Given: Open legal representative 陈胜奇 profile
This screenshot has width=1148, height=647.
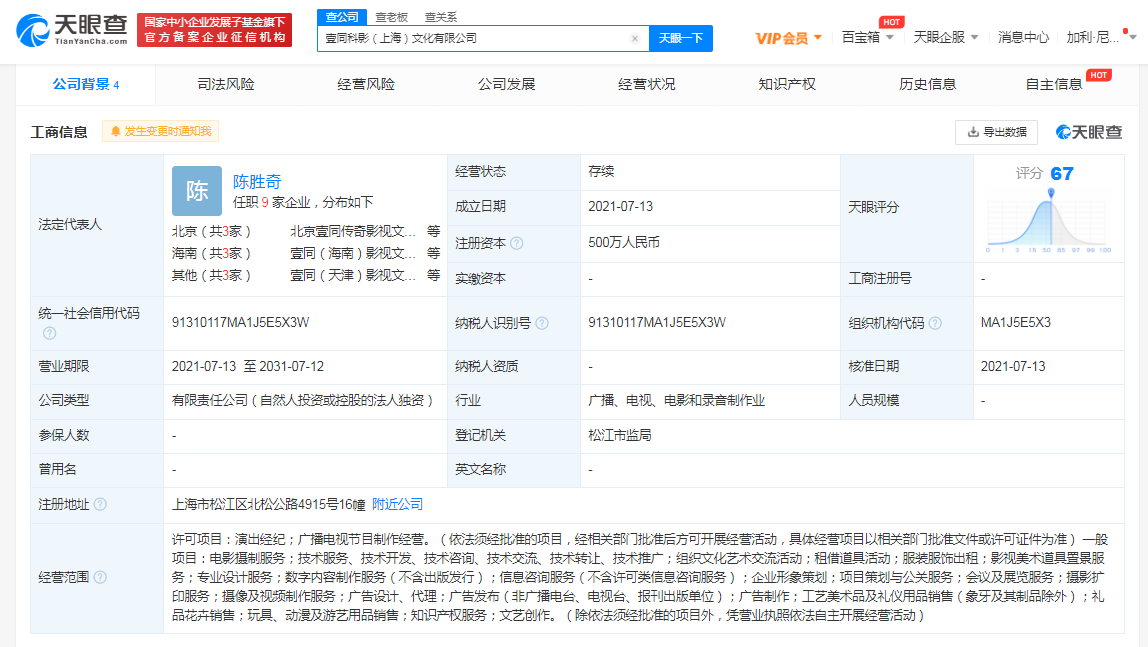Looking at the screenshot, I should [x=257, y=181].
